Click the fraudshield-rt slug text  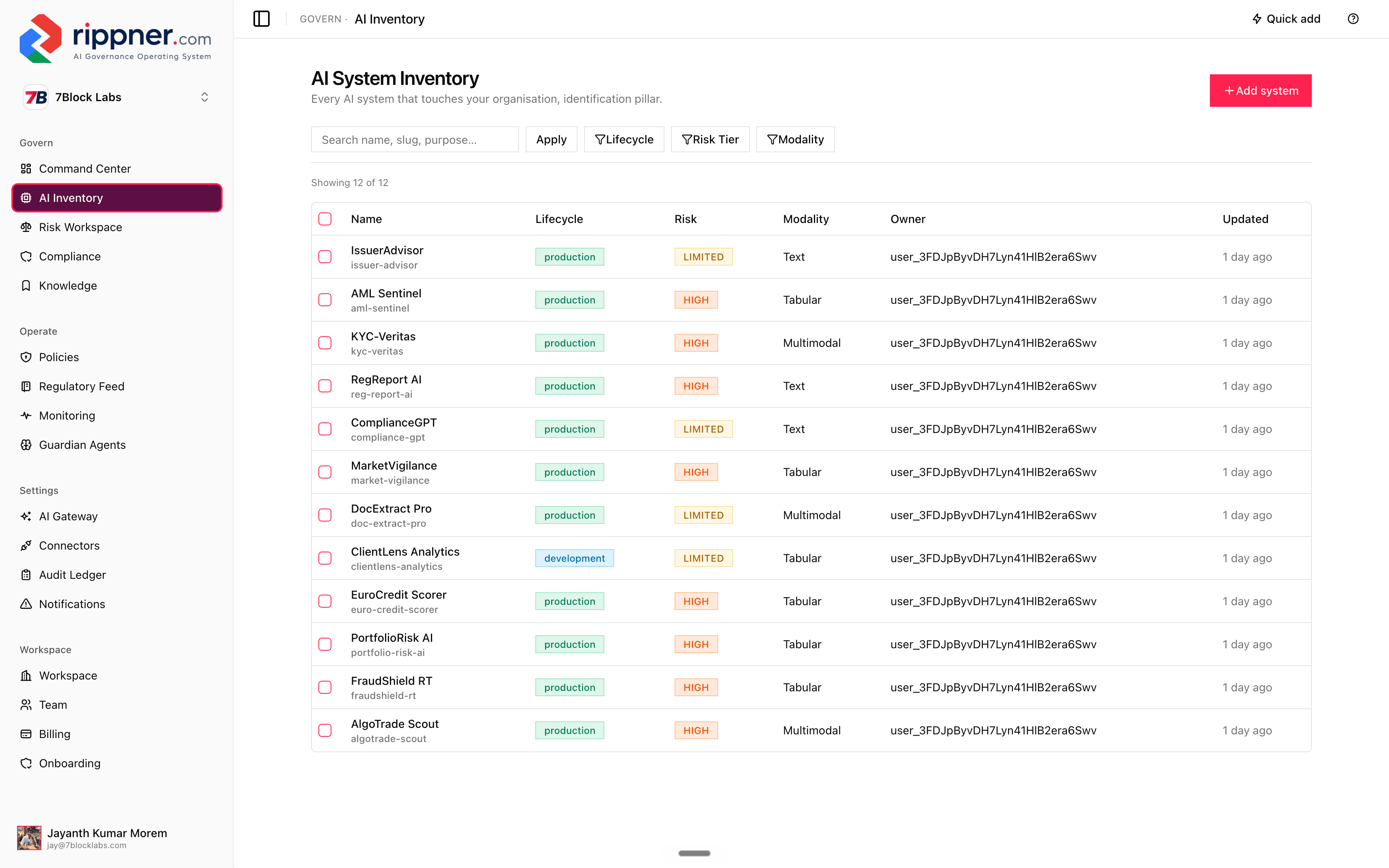pyautogui.click(x=383, y=696)
